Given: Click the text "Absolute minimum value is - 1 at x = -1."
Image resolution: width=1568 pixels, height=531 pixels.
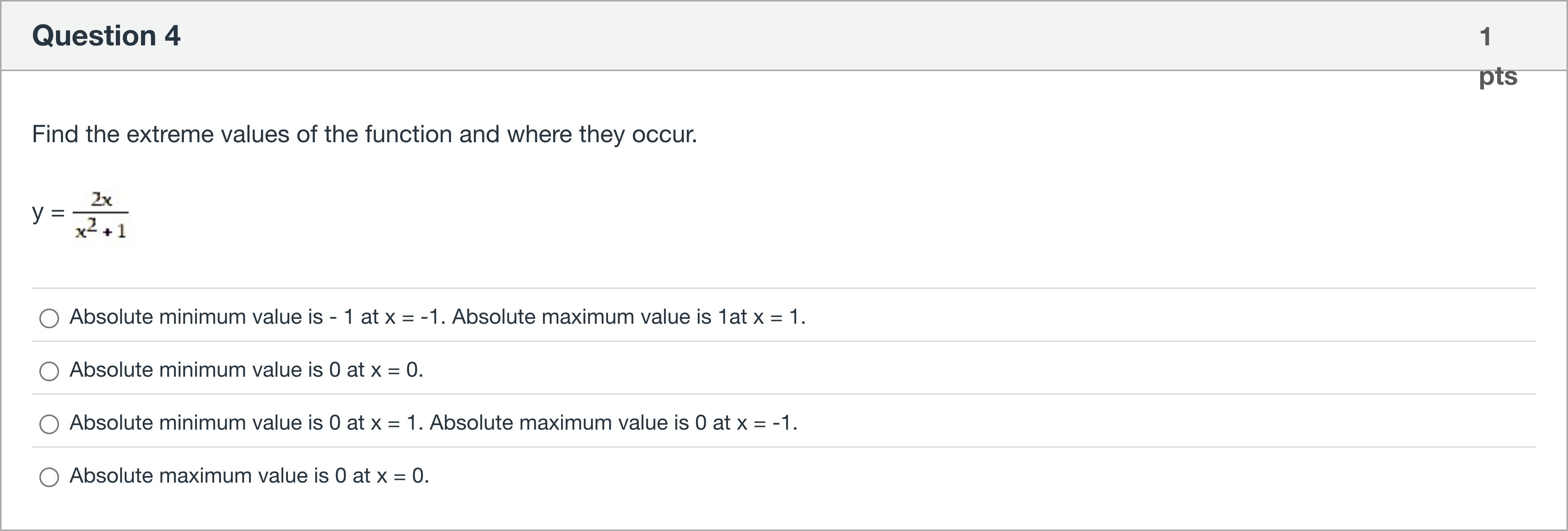Looking at the screenshot, I should pos(257,317).
